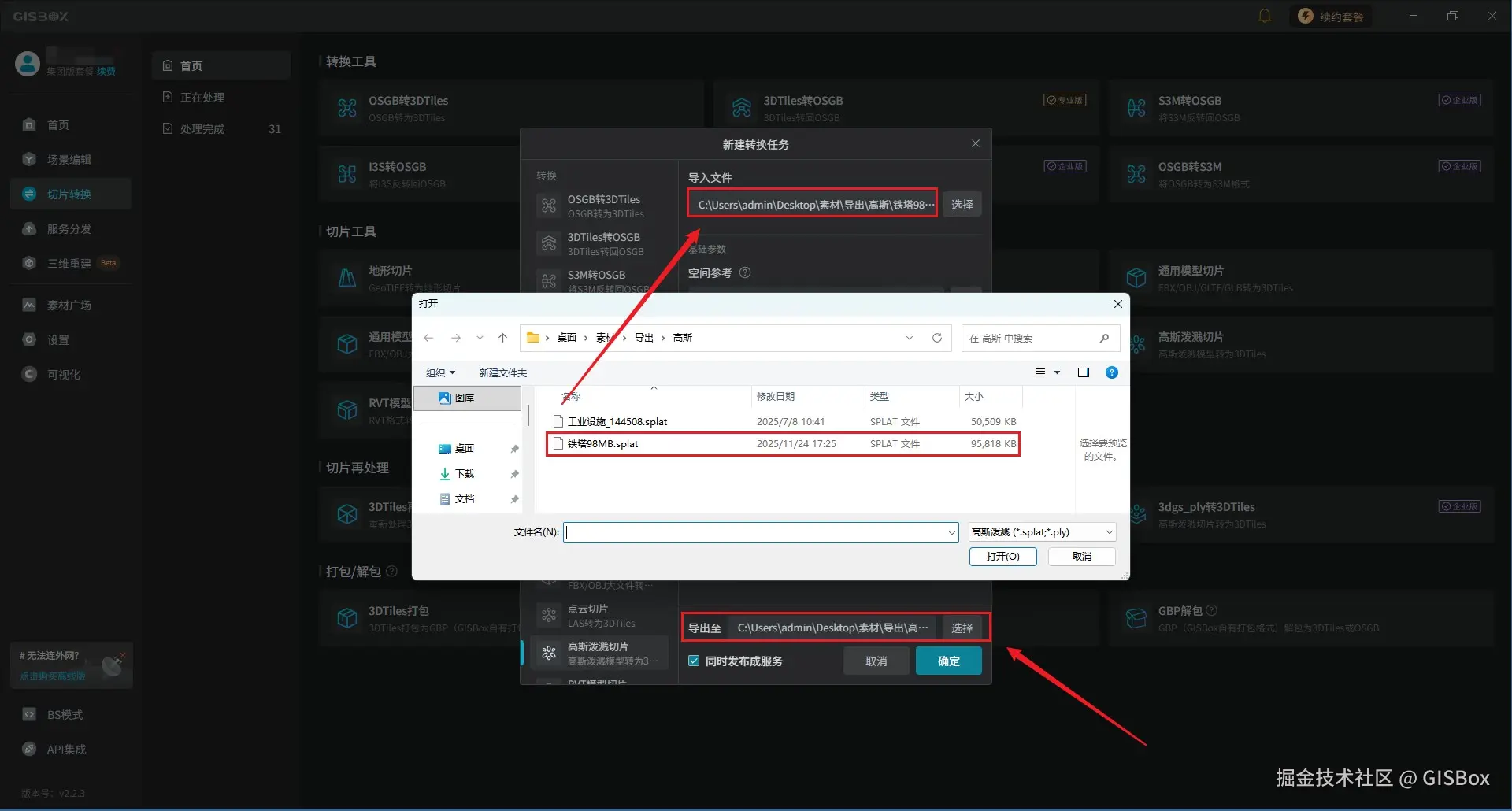Image resolution: width=1512 pixels, height=811 pixels.
Task: Click the up-one-level arrow in the file dialog
Action: (x=502, y=338)
